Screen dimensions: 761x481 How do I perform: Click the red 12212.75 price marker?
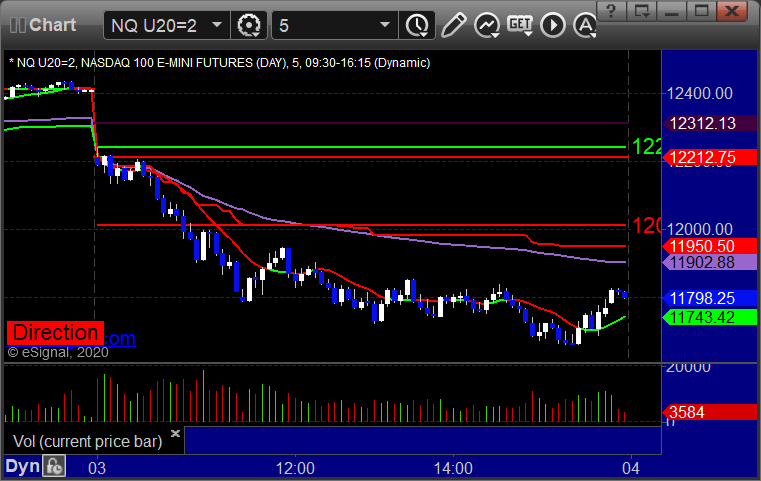click(710, 157)
